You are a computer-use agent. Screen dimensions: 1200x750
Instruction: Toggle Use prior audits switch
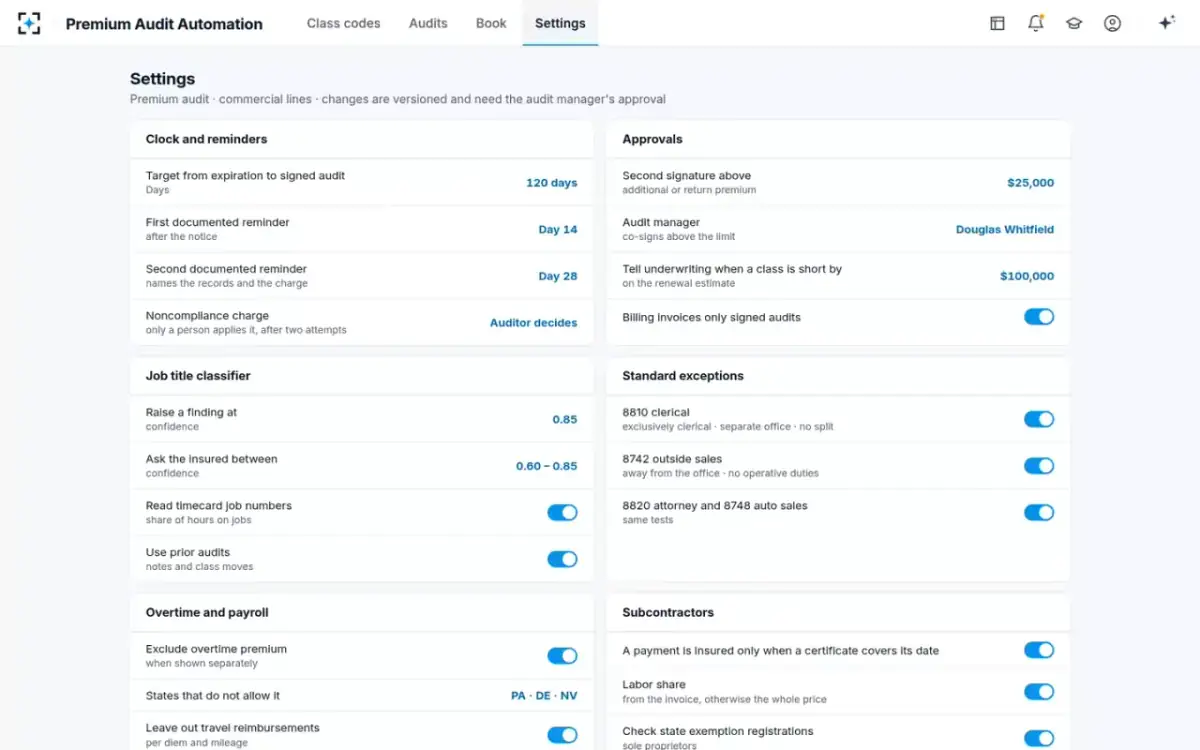point(562,559)
